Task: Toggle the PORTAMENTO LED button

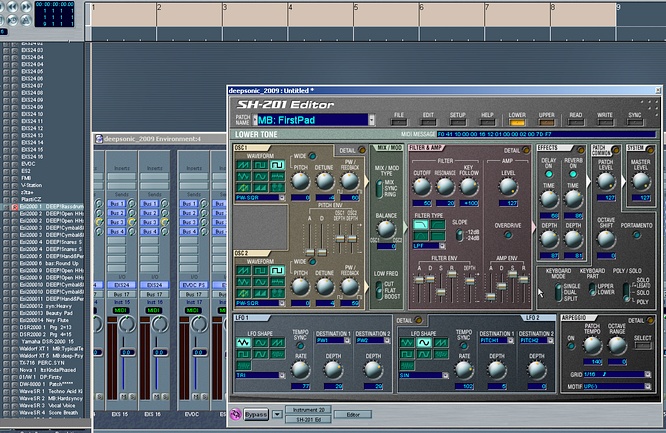Action: (x=636, y=235)
